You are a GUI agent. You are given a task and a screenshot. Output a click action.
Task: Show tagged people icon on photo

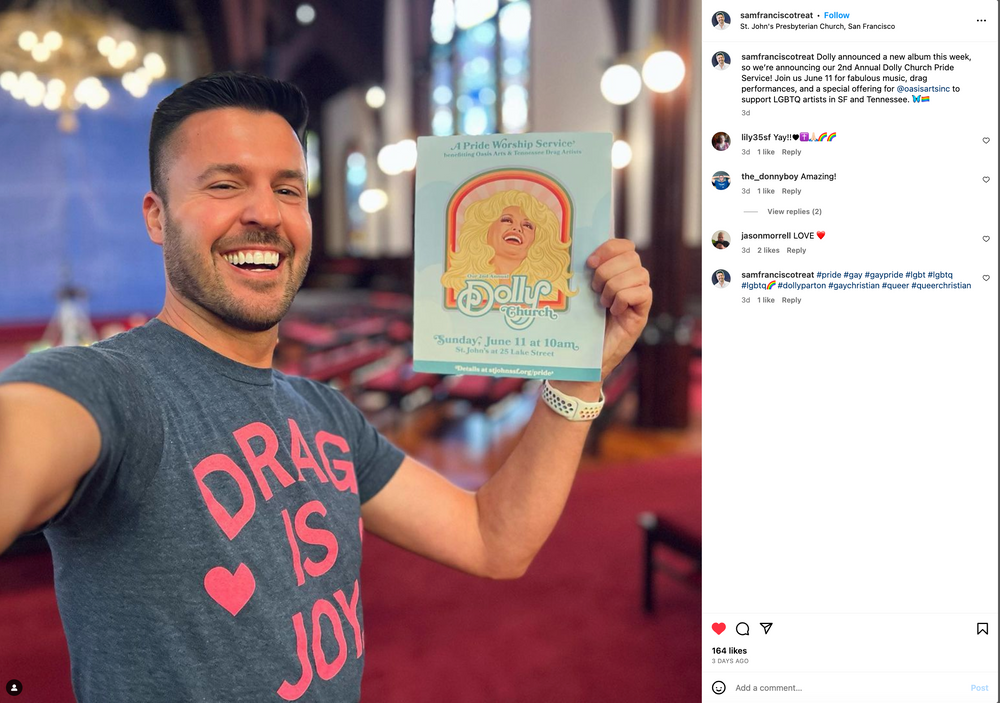[x=14, y=688]
